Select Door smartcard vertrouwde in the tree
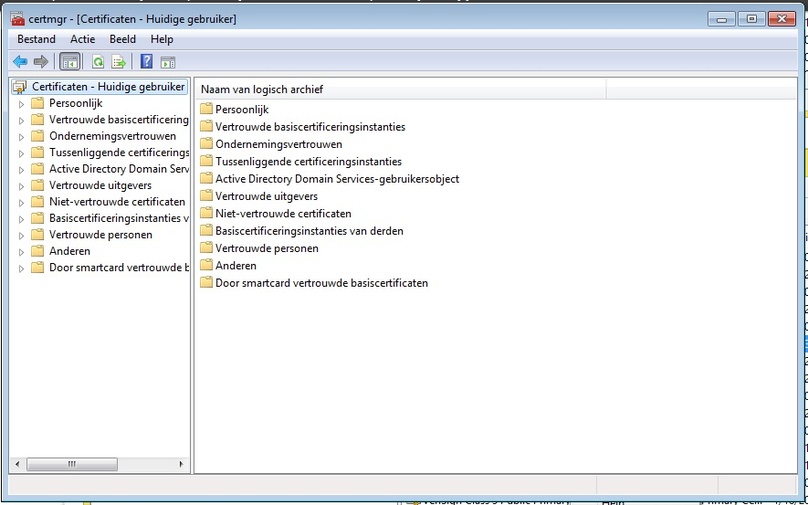The width and height of the screenshot is (808, 505). [x=119, y=267]
